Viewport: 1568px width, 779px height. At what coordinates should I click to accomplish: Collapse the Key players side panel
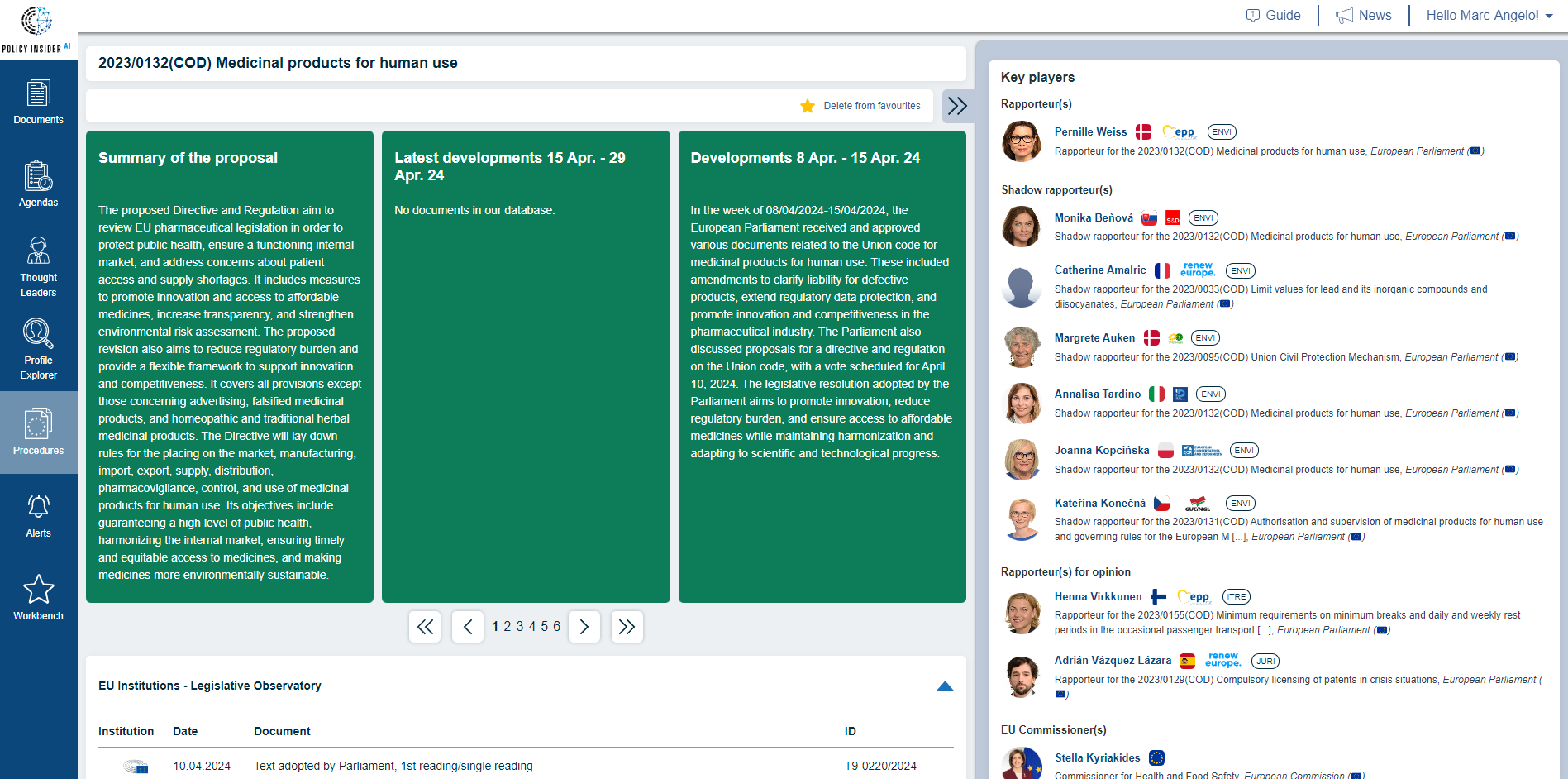[x=957, y=106]
